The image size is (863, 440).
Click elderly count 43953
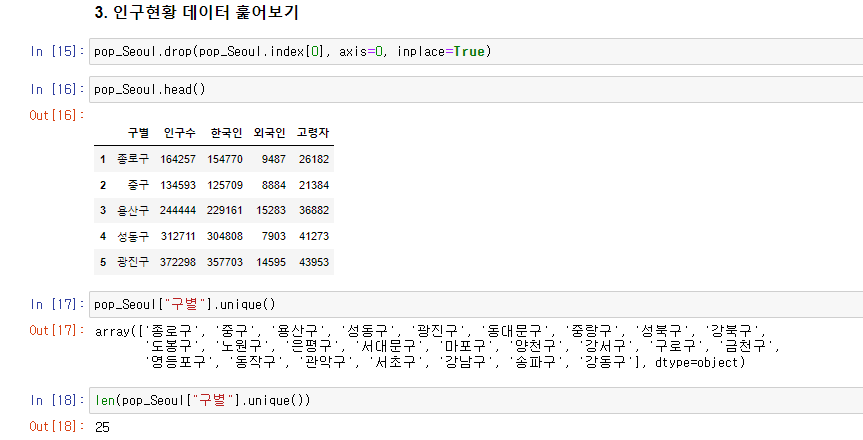[314, 262]
